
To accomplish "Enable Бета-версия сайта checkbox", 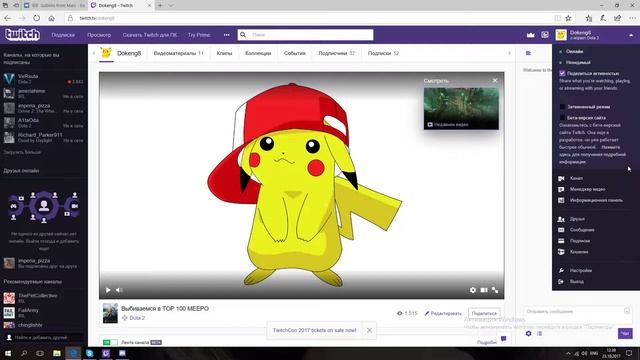I will point(562,118).
